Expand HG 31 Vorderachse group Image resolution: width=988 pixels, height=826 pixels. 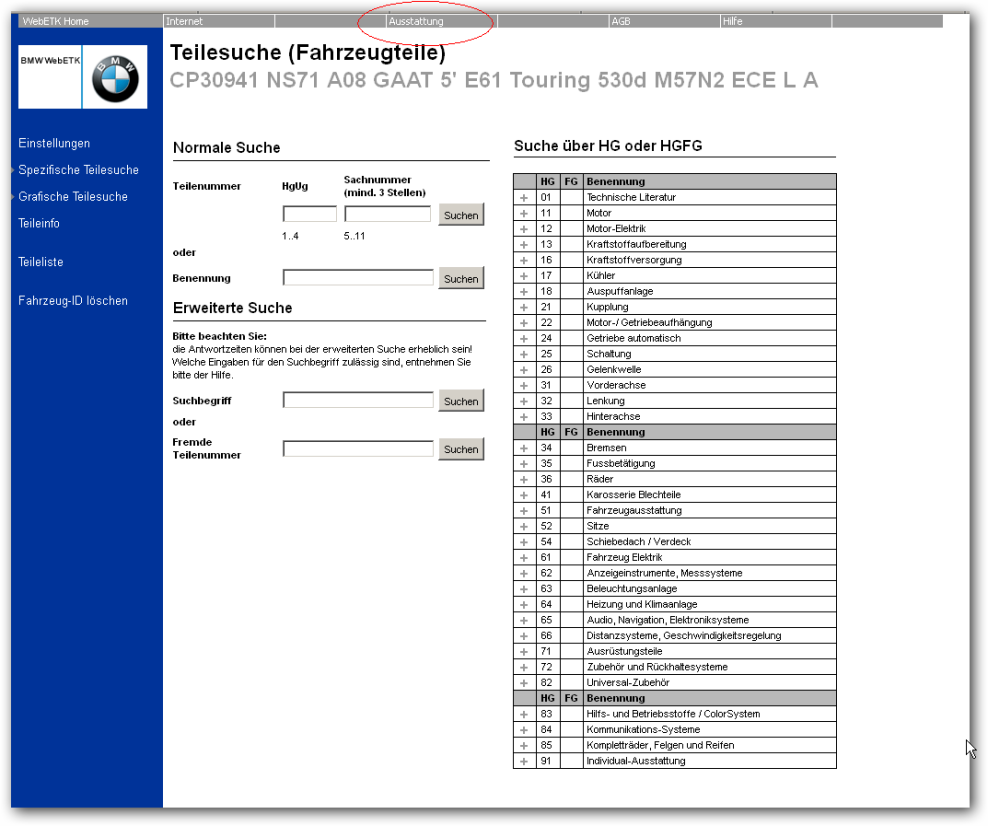(524, 386)
